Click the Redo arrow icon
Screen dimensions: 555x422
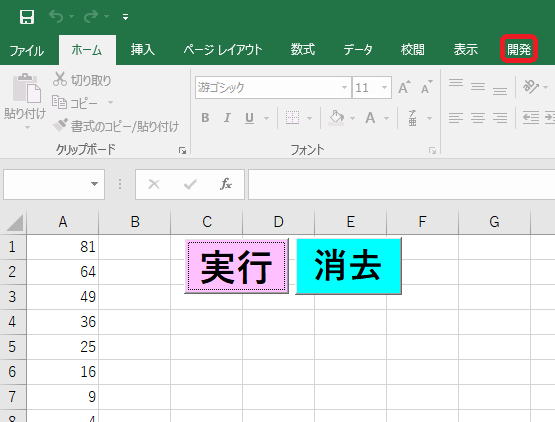[91, 16]
